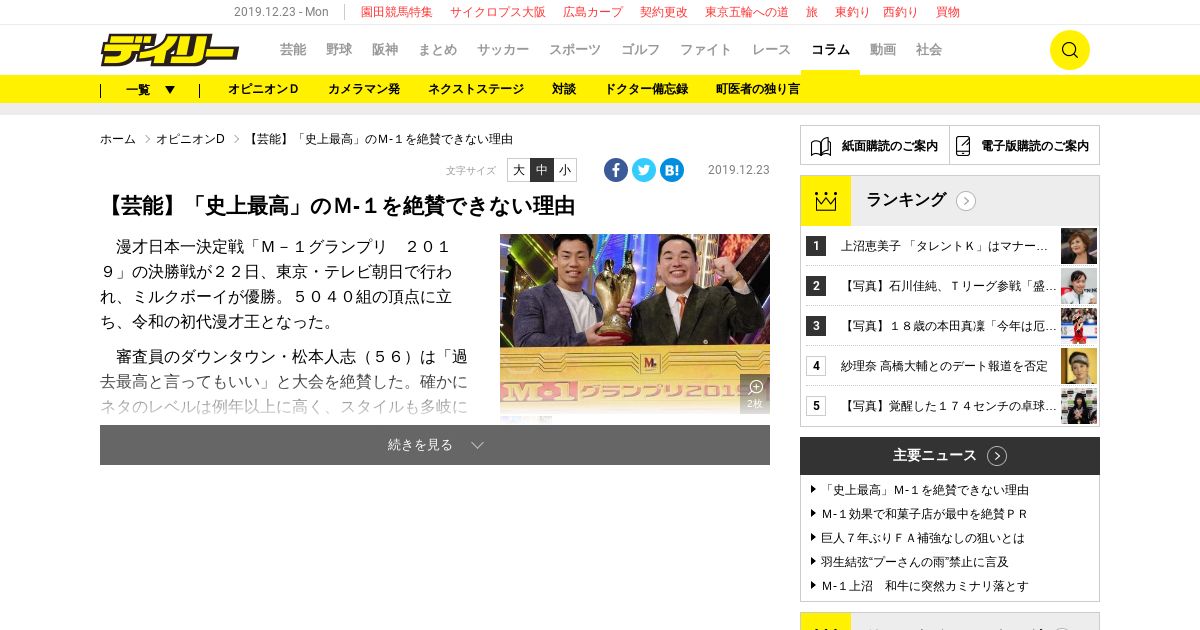1200x630 pixels.
Task: Click the Daily (デイリー) logo
Action: [x=170, y=50]
